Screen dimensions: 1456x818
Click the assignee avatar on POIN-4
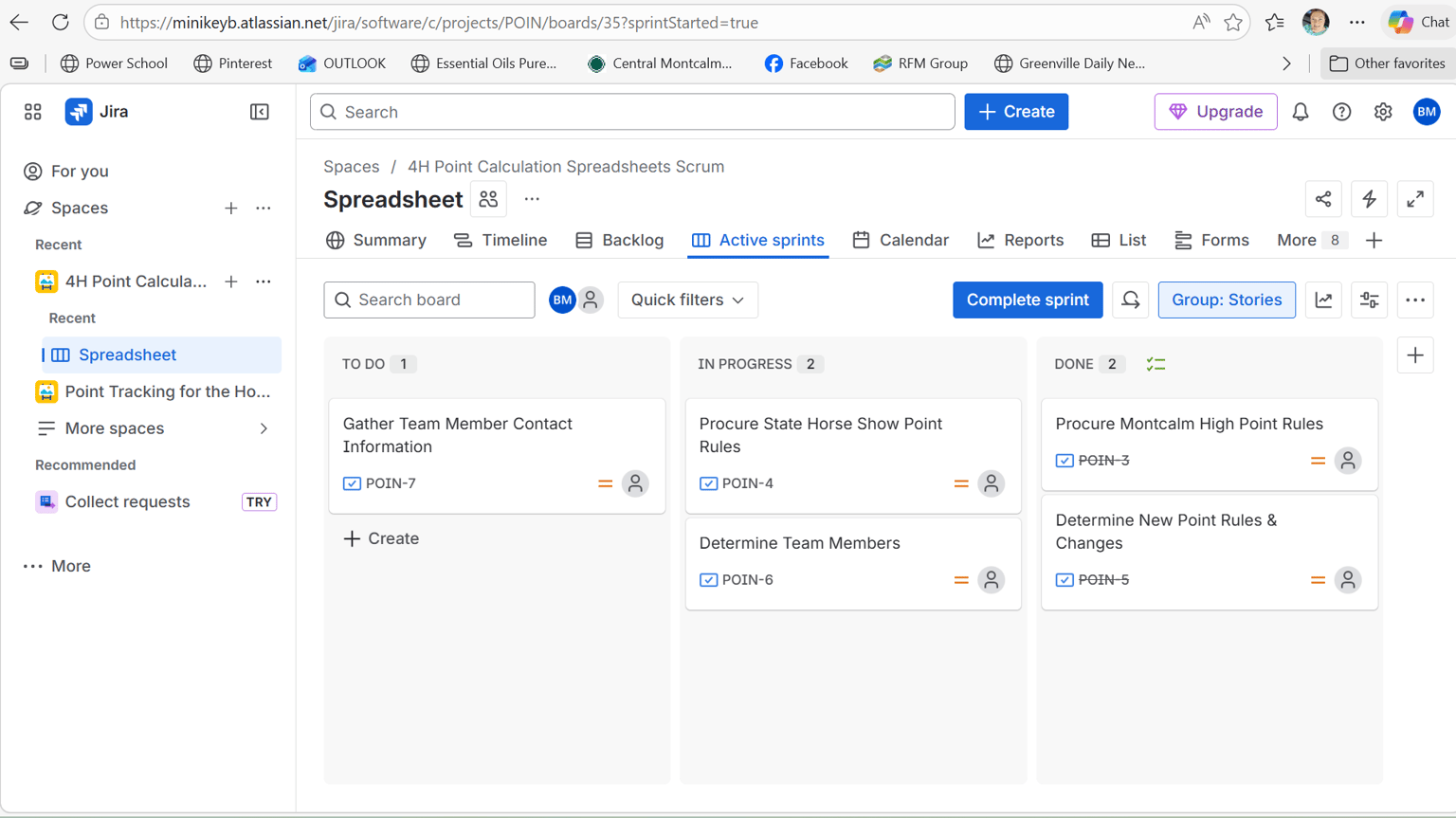[991, 483]
